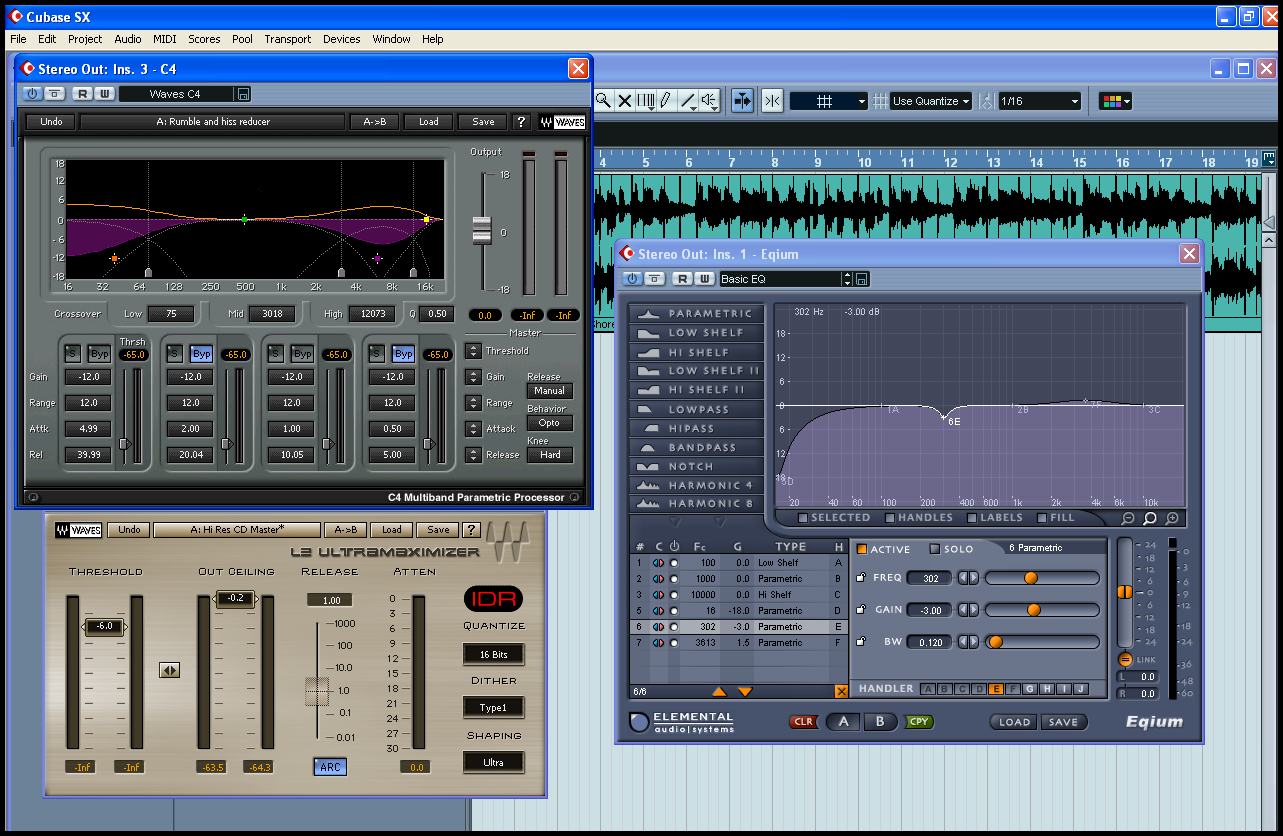1283x836 pixels.
Task: Select the line tool in toolbar
Action: pyautogui.click(x=688, y=101)
